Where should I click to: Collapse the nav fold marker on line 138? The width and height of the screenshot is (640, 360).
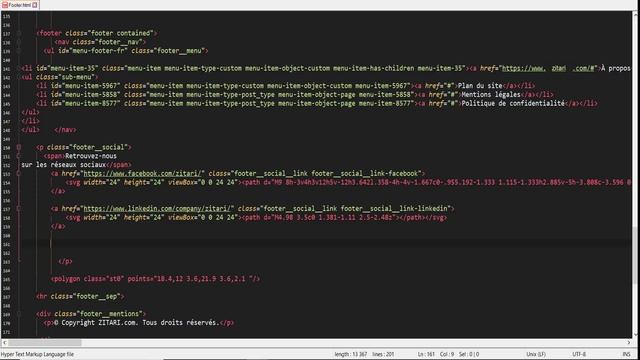click(19, 42)
